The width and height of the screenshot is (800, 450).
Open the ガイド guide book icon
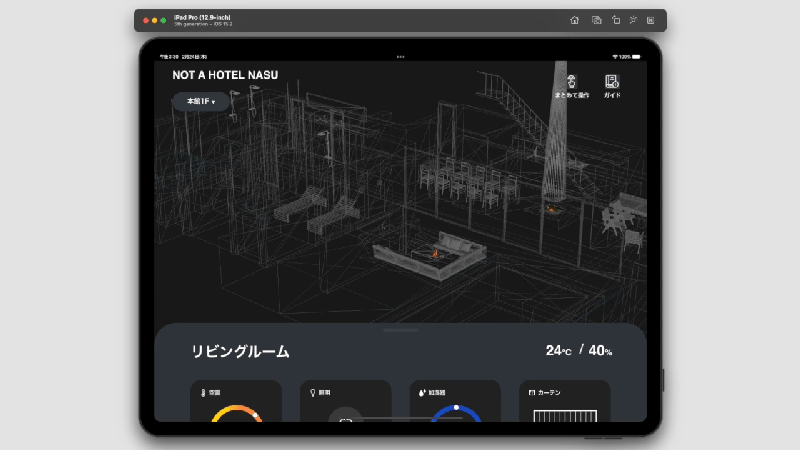point(612,82)
